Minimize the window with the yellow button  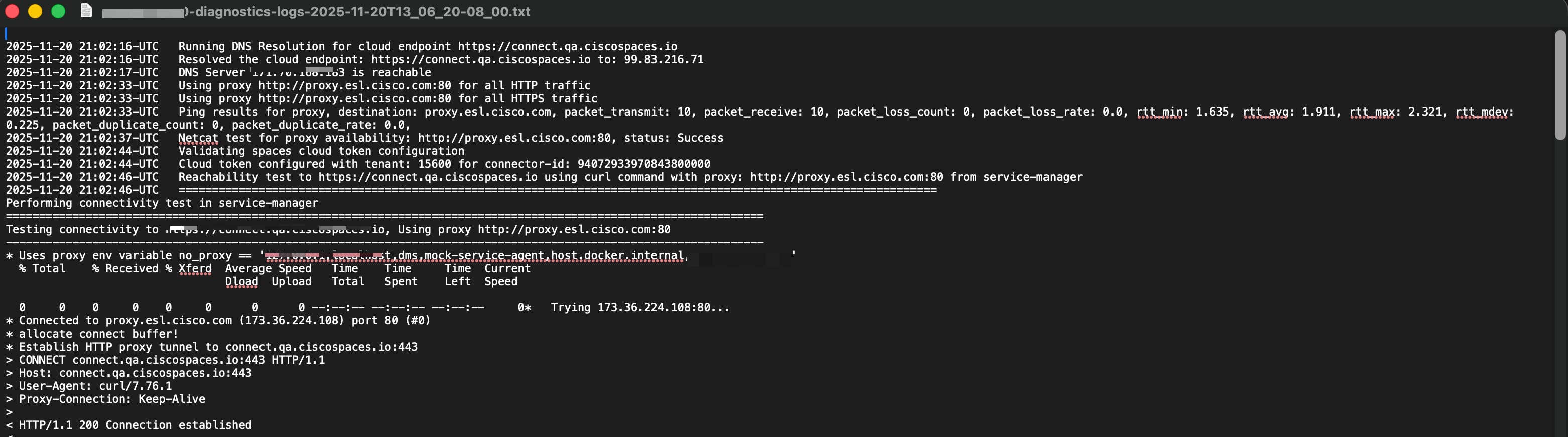(35, 11)
